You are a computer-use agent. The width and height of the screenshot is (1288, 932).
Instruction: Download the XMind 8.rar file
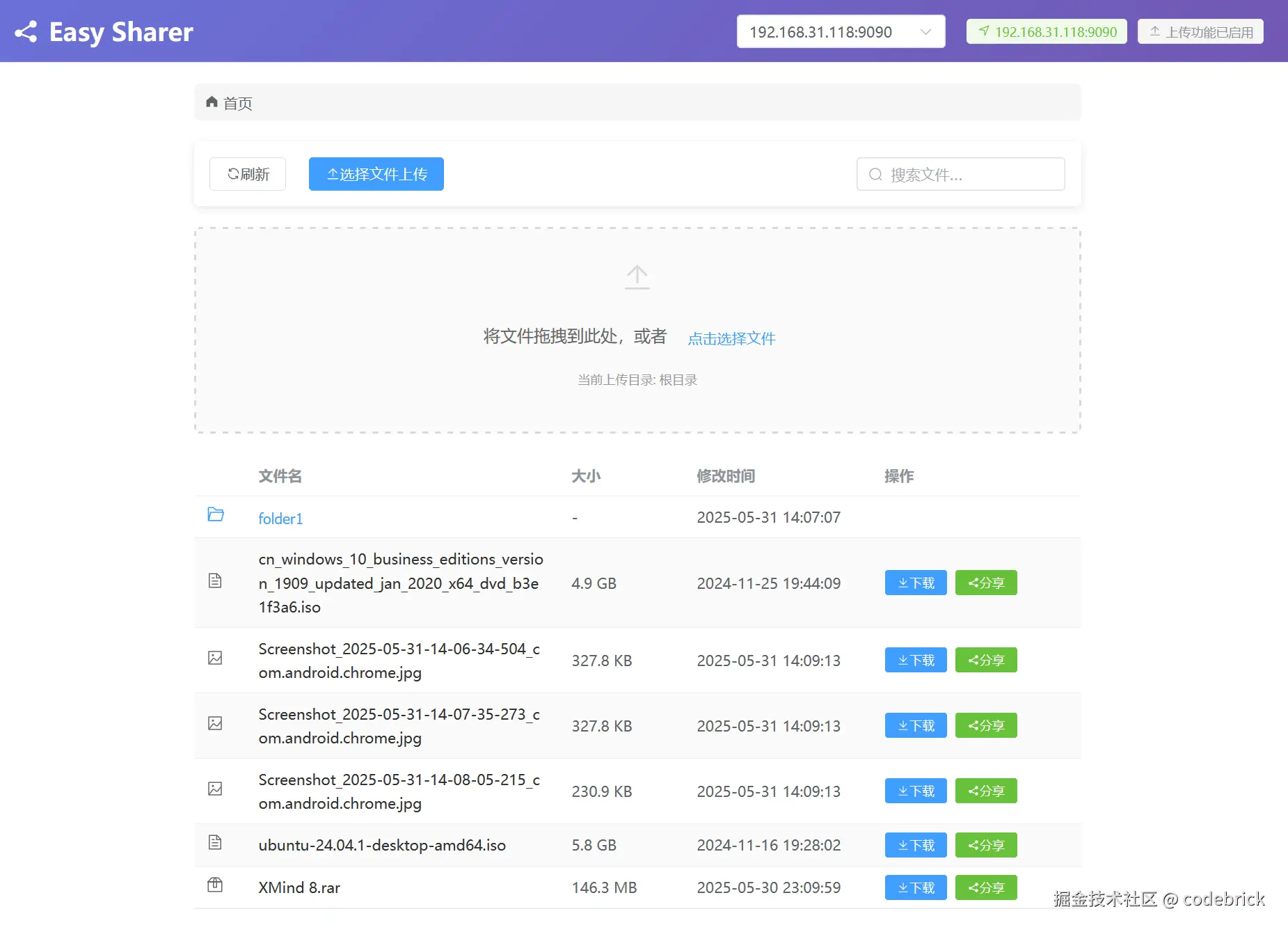tap(916, 887)
